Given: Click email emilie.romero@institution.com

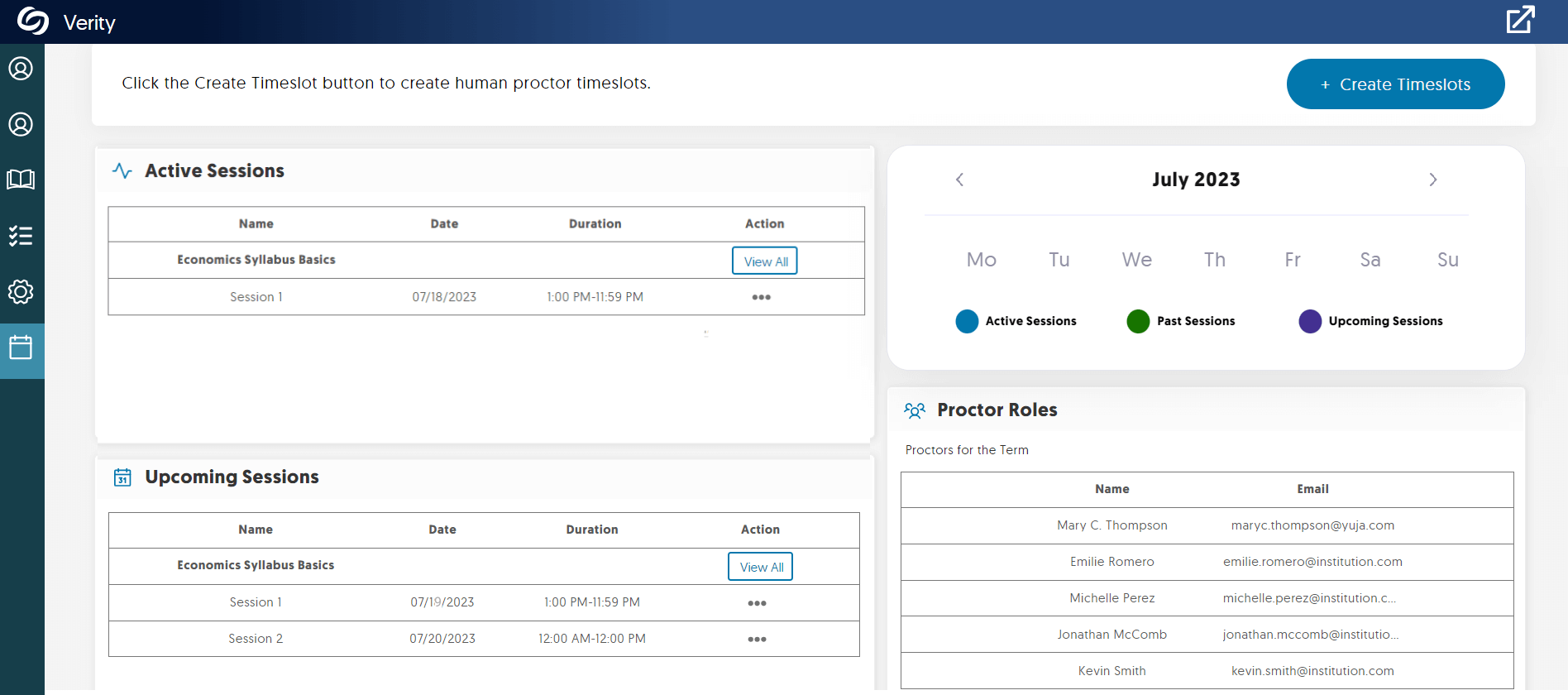Looking at the screenshot, I should click(x=1312, y=562).
